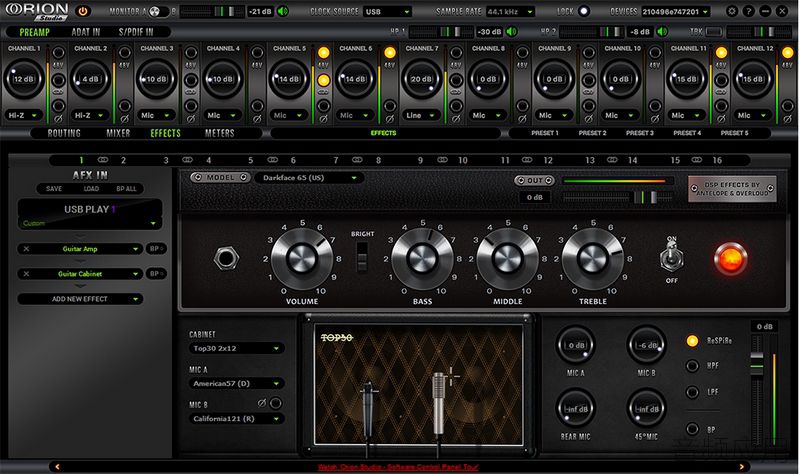Open the Clock Source USB dropdown
The width and height of the screenshot is (800, 474).
[388, 11]
